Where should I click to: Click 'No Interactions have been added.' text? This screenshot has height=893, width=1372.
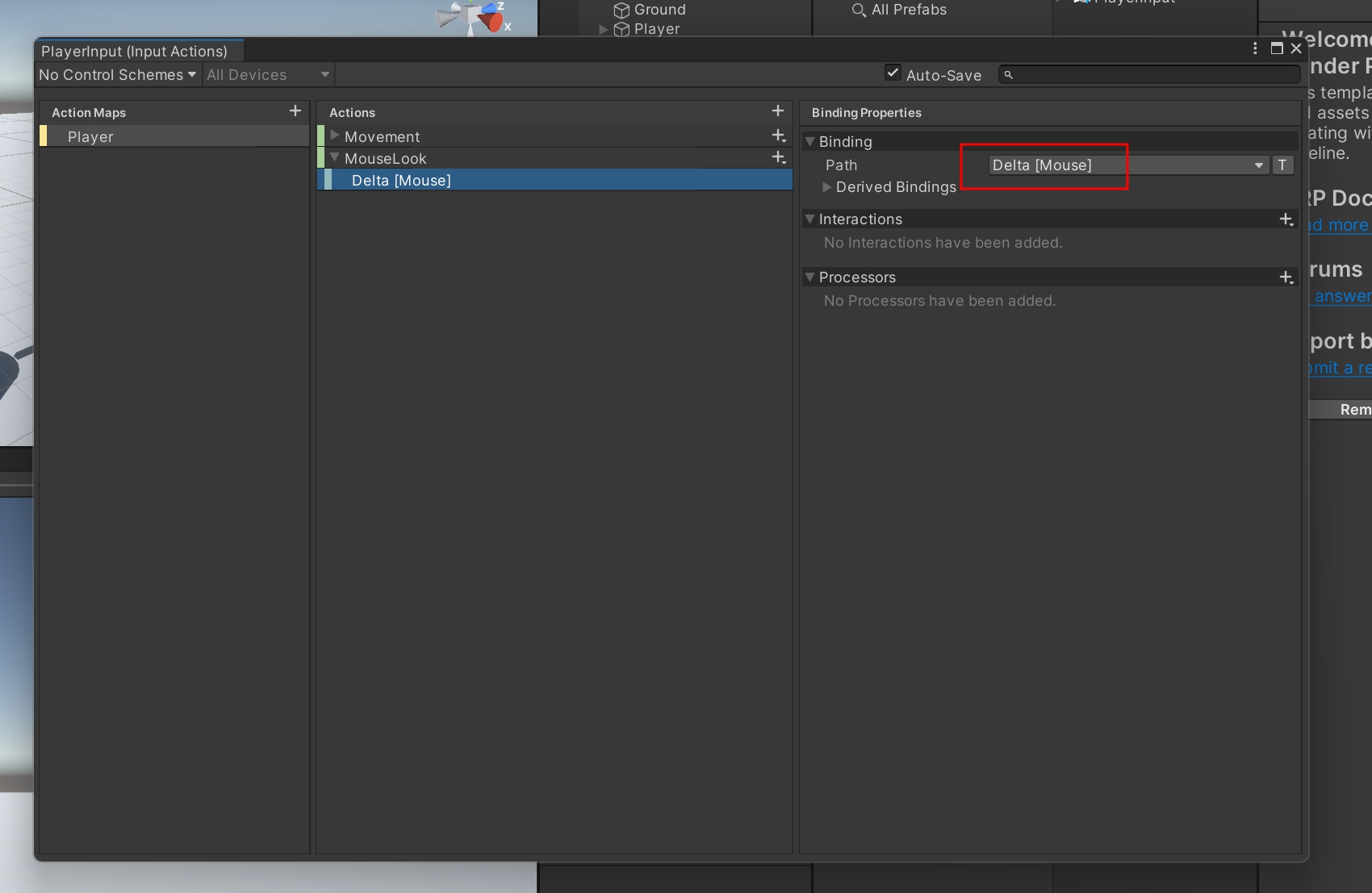point(943,243)
